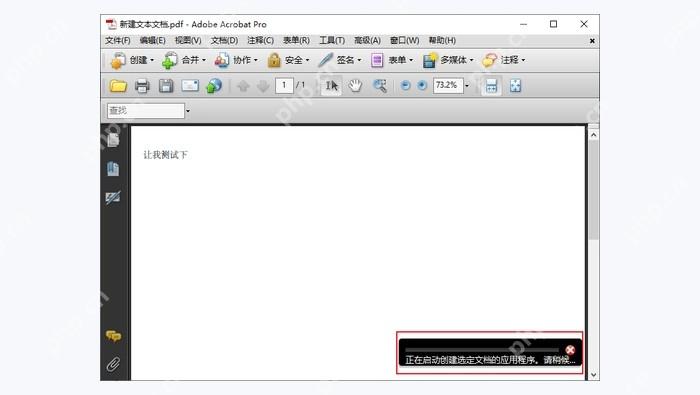Open the Attachments paperclip panel
Screen dimensions: 700x395
tap(113, 364)
